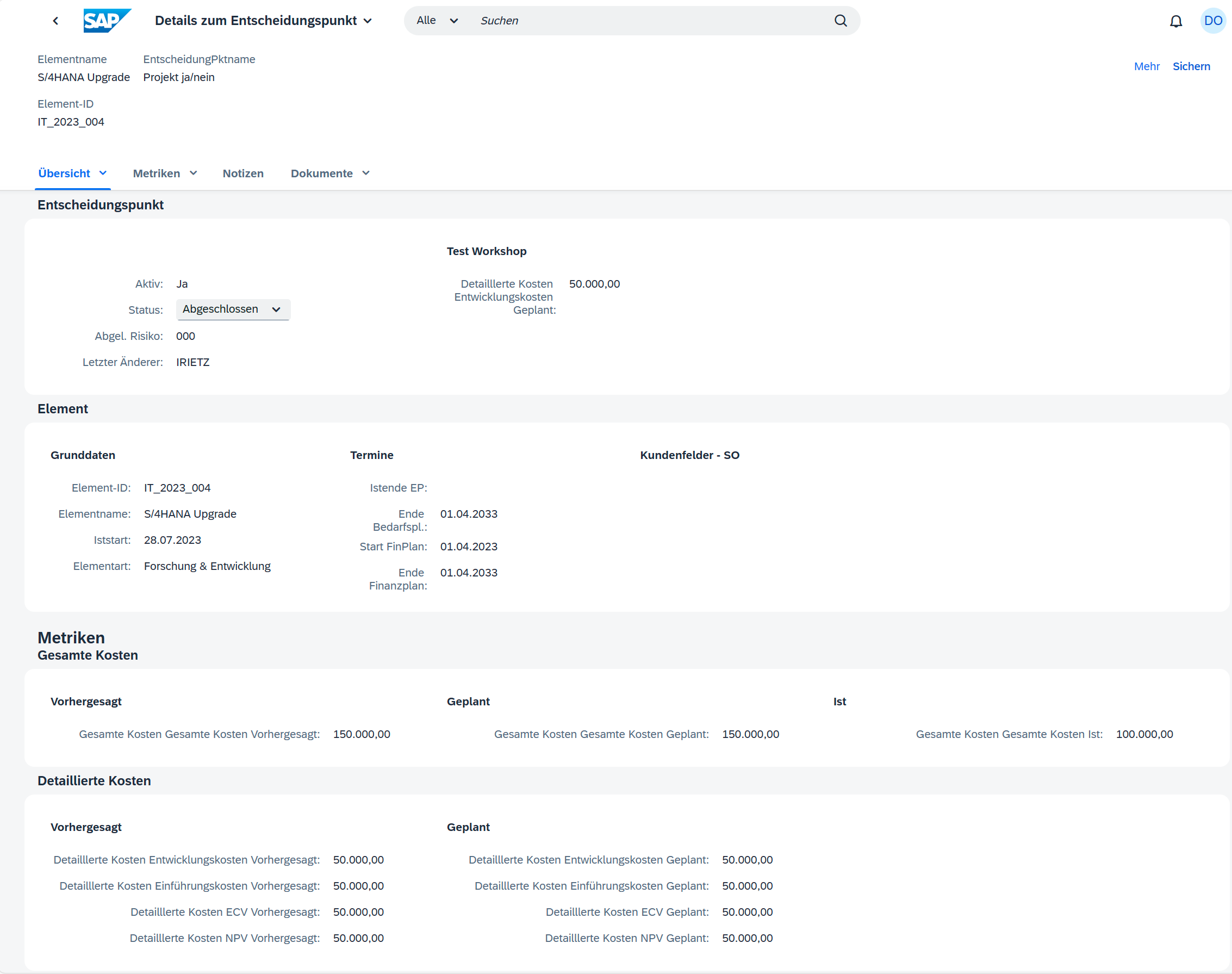Viewport: 1232px width, 974px height.
Task: Open the Mehr actions link
Action: [x=1147, y=66]
